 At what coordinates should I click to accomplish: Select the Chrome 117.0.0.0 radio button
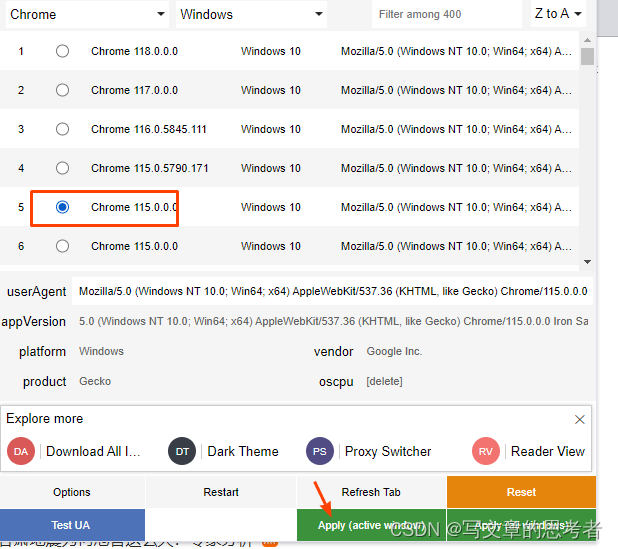(x=62, y=90)
